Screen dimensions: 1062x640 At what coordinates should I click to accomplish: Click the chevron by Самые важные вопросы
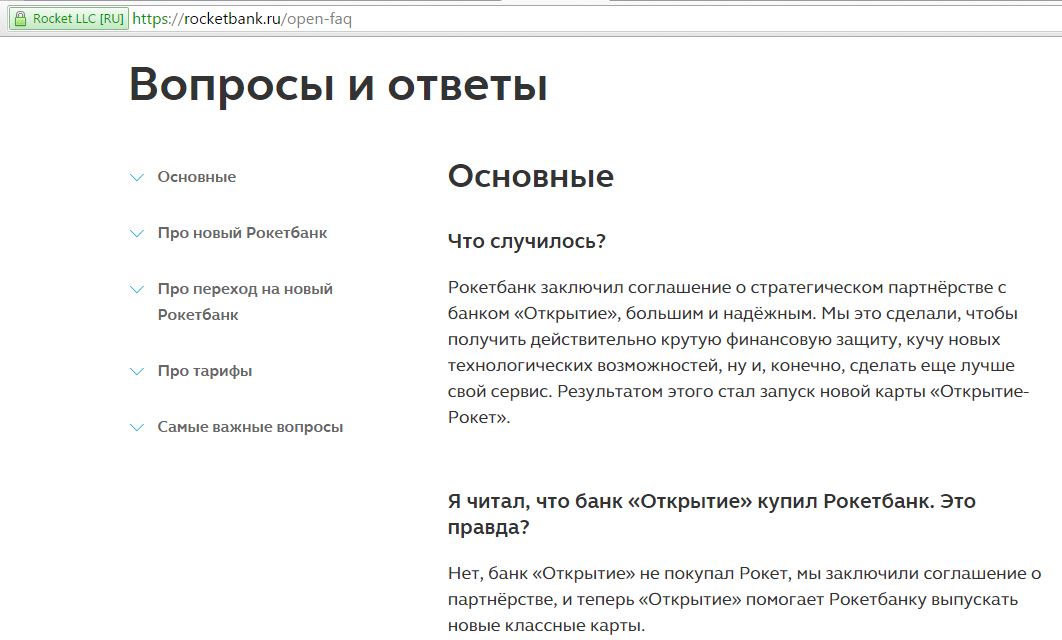pos(137,428)
